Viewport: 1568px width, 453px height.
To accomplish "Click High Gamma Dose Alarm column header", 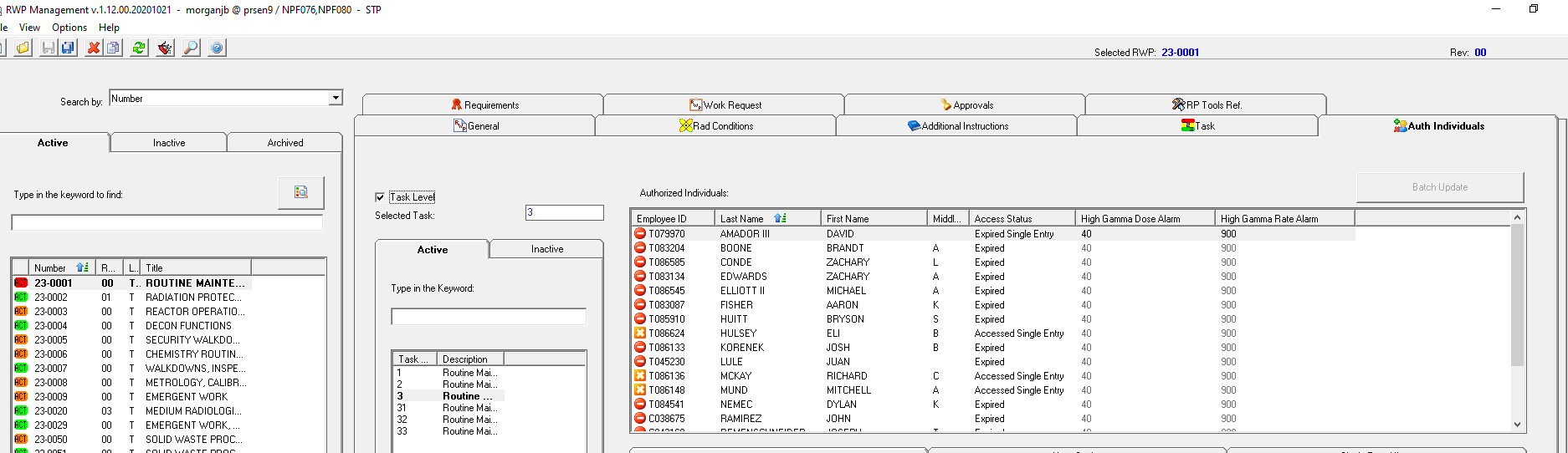I will click(1145, 218).
